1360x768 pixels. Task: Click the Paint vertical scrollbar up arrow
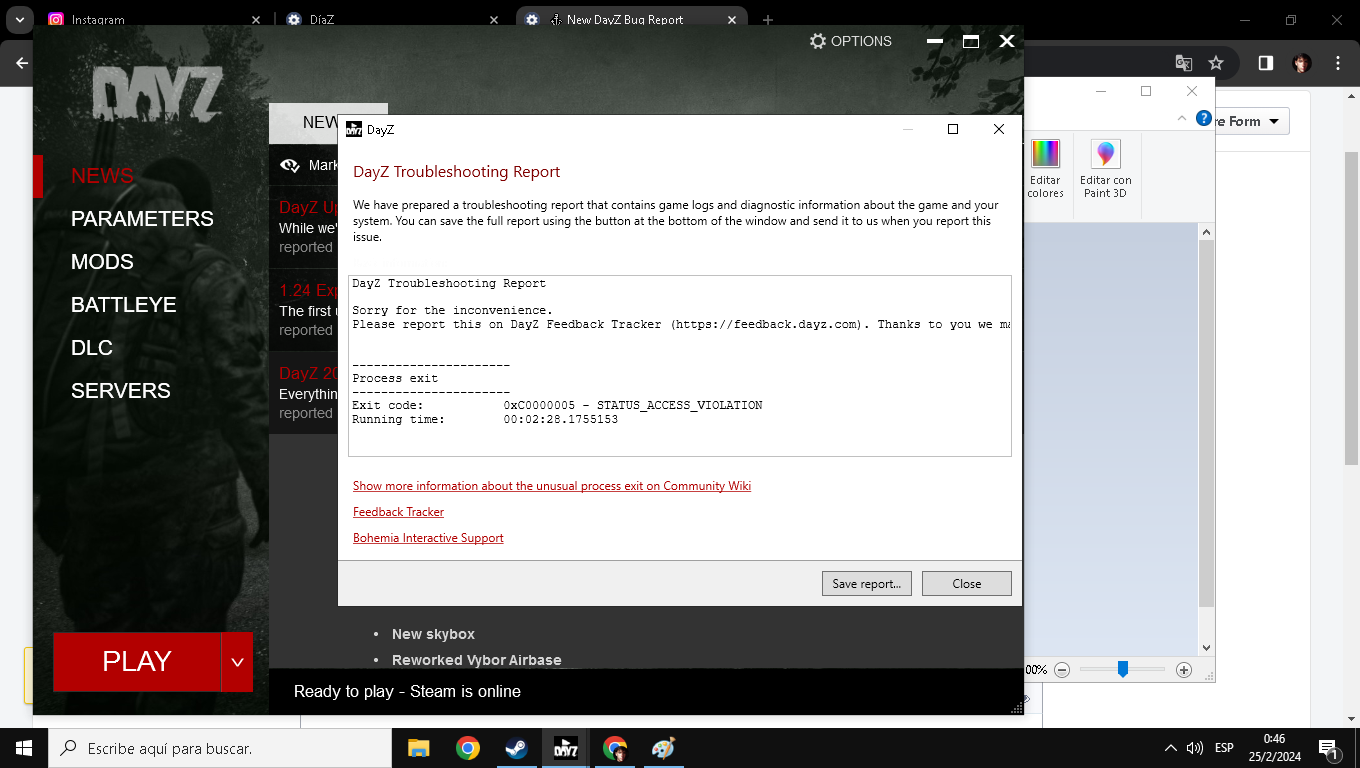pyautogui.click(x=1206, y=232)
